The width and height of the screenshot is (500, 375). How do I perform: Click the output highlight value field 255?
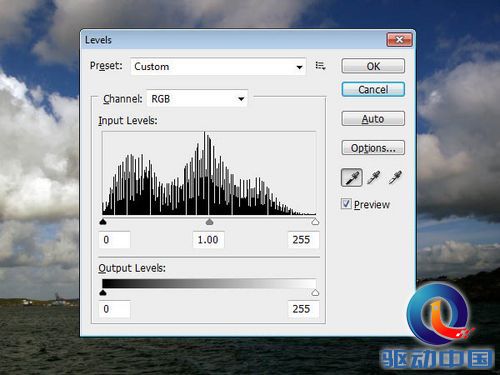click(303, 309)
